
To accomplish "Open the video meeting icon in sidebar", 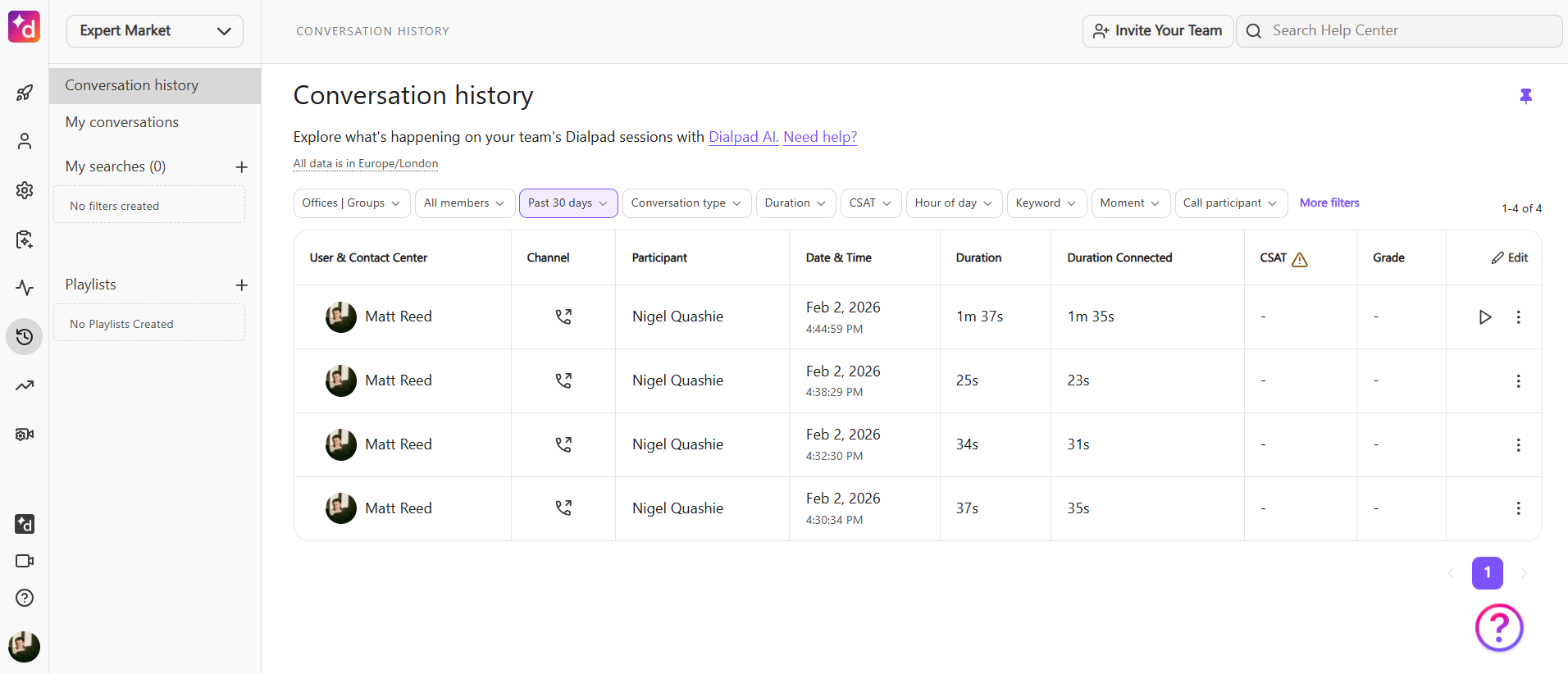I will click(25, 561).
